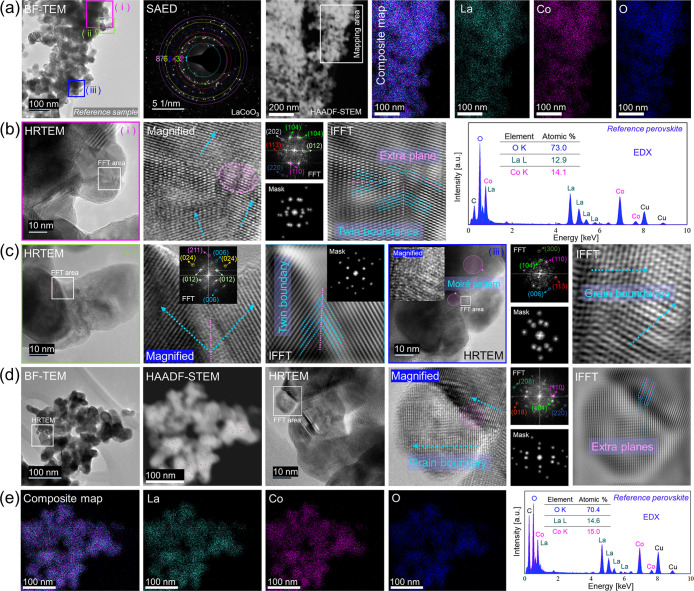694x591 pixels.
Task: Click the '(300)' spot label in panel (c) FFT
Action: pos(552,249)
